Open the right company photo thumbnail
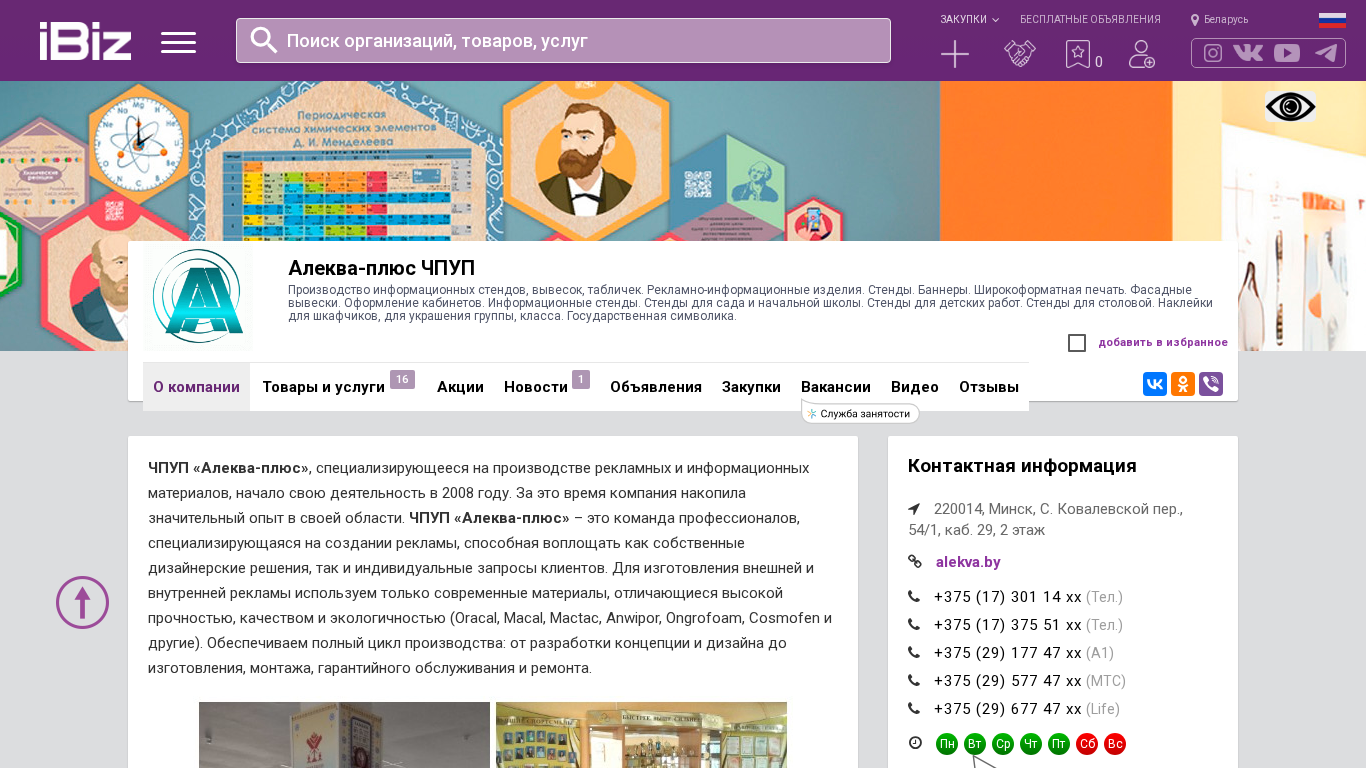Viewport: 1366px width, 768px height. pos(641,735)
